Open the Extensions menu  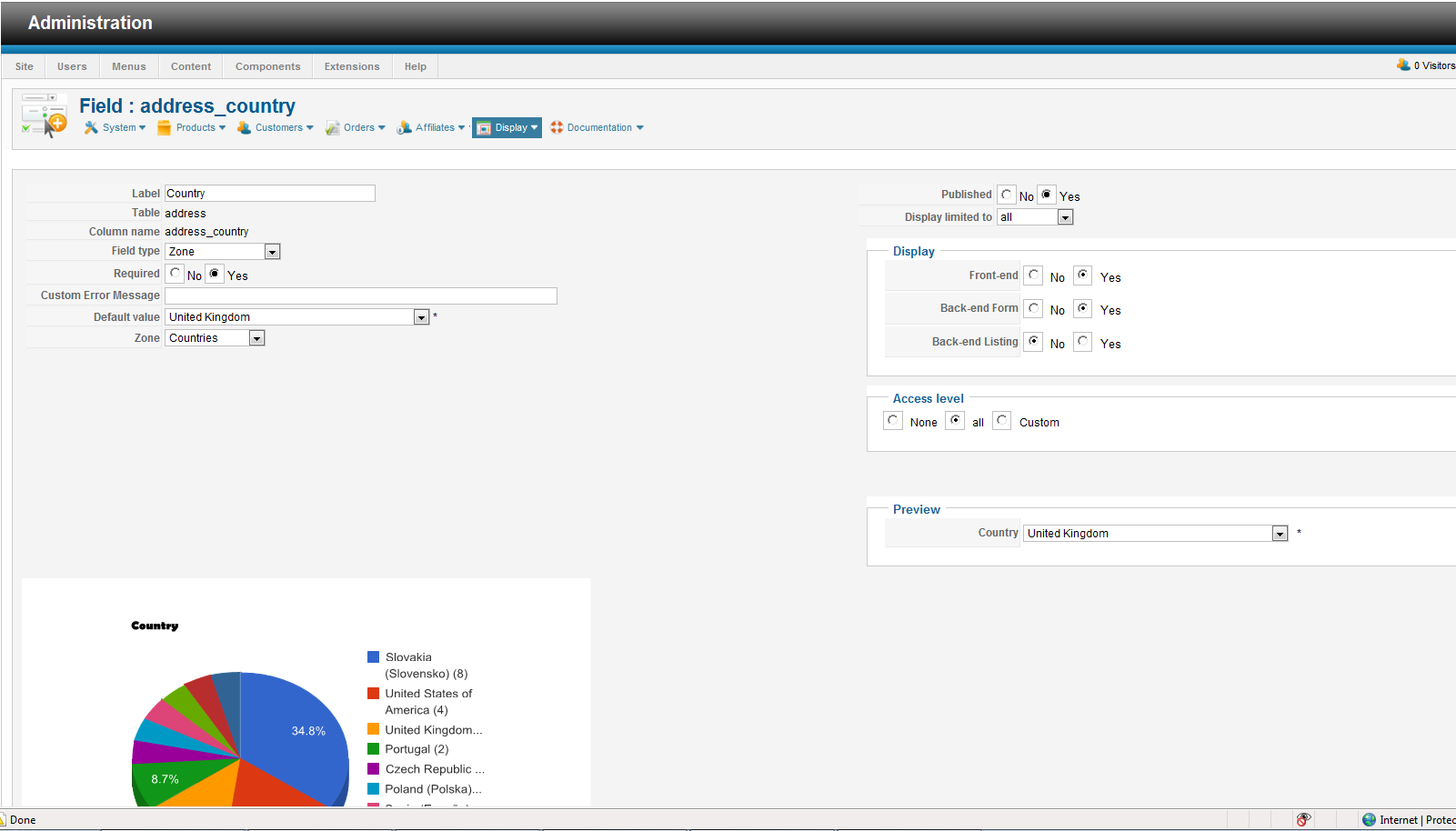point(352,66)
